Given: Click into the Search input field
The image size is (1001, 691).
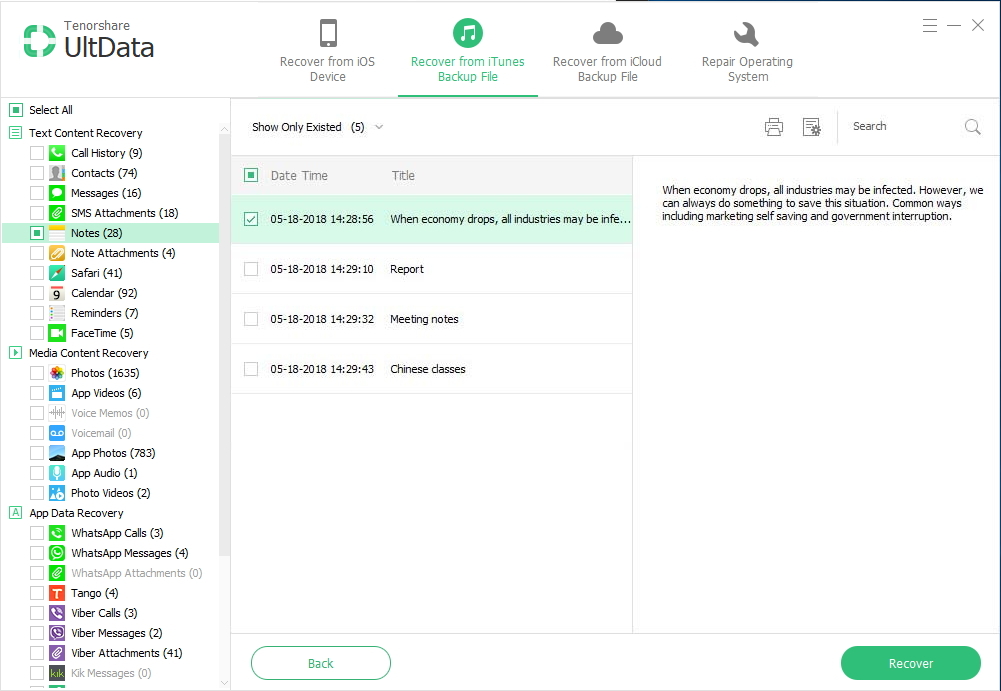Looking at the screenshot, I should [900, 127].
